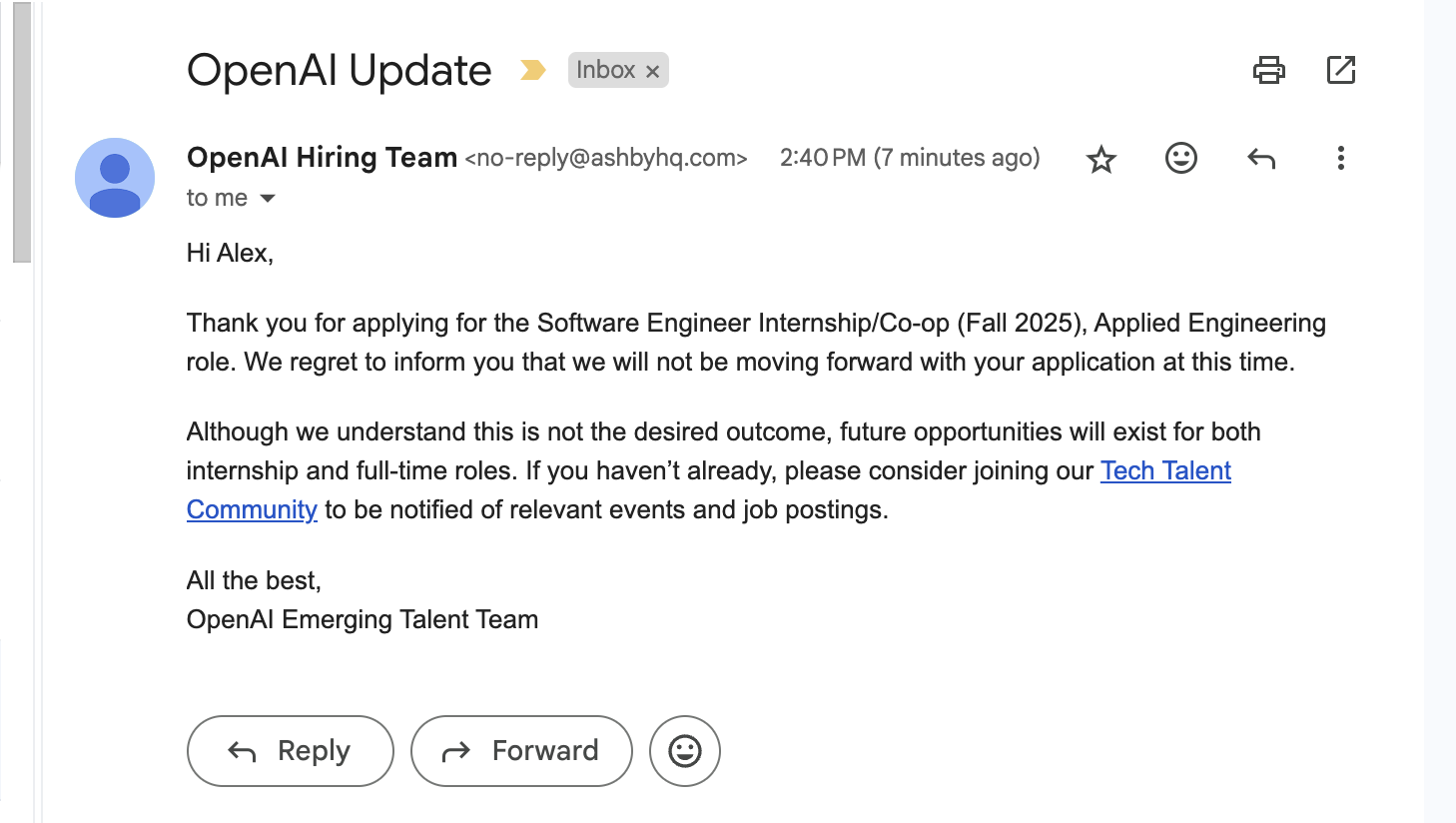Click the sender's profile avatar
The width and height of the screenshot is (1456, 823).
[115, 178]
